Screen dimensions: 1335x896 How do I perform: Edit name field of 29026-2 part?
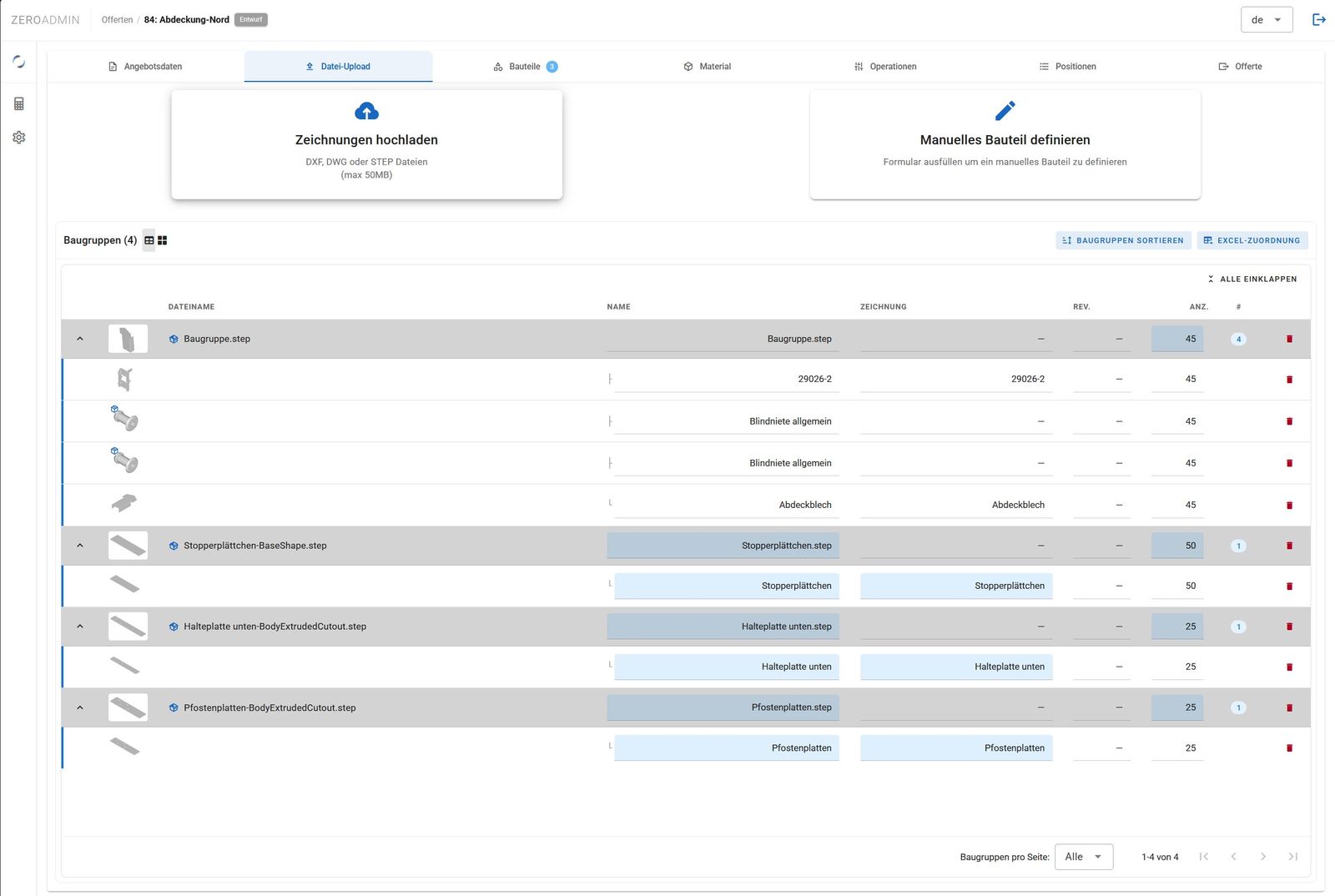click(726, 379)
